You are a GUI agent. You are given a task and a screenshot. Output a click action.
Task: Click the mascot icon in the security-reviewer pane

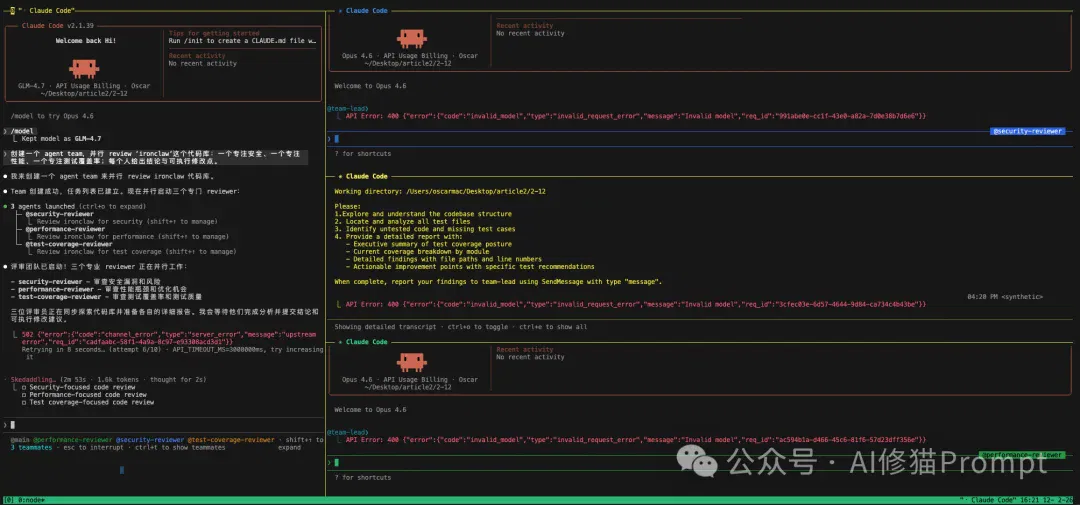point(411,37)
